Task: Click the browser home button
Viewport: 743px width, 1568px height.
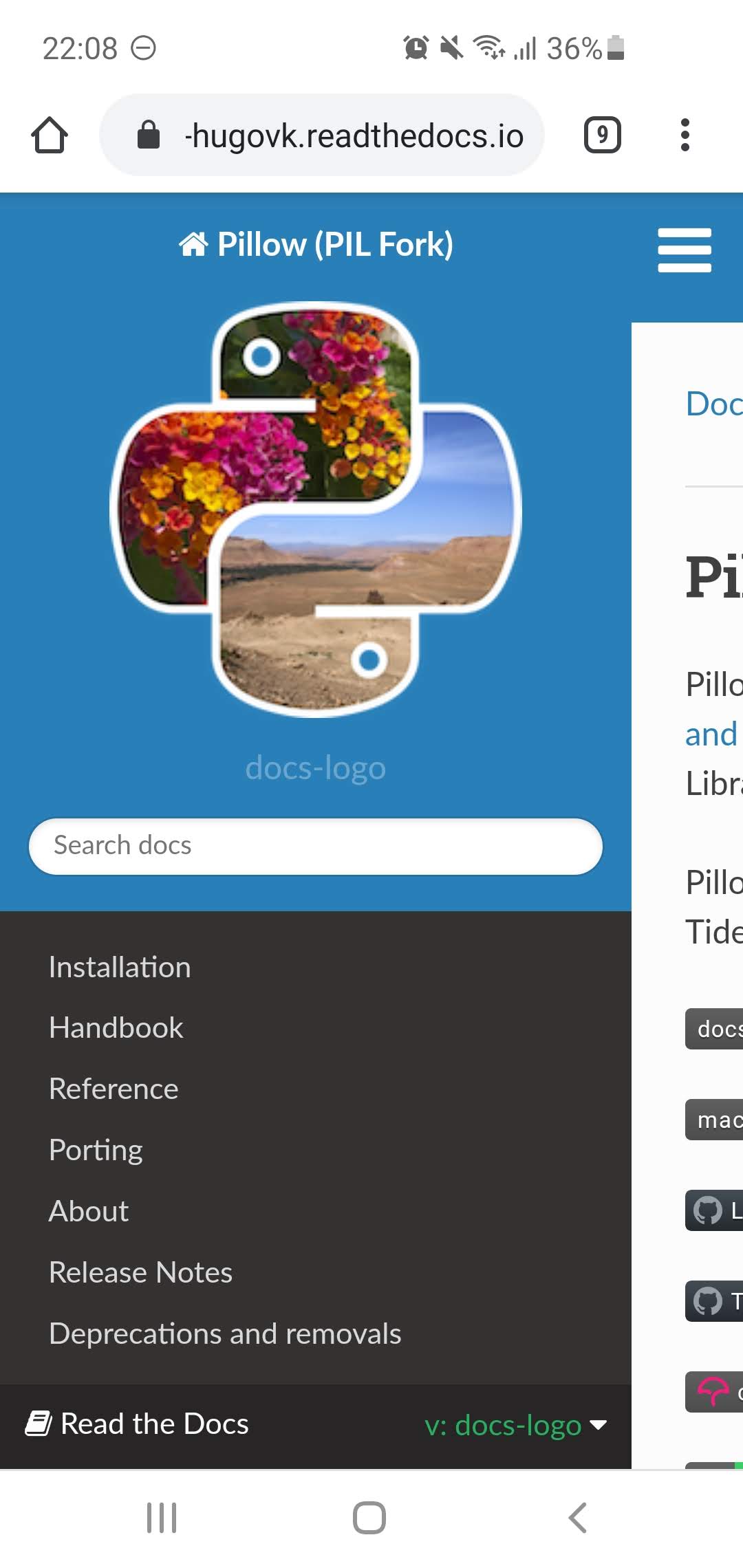Action: [x=49, y=135]
